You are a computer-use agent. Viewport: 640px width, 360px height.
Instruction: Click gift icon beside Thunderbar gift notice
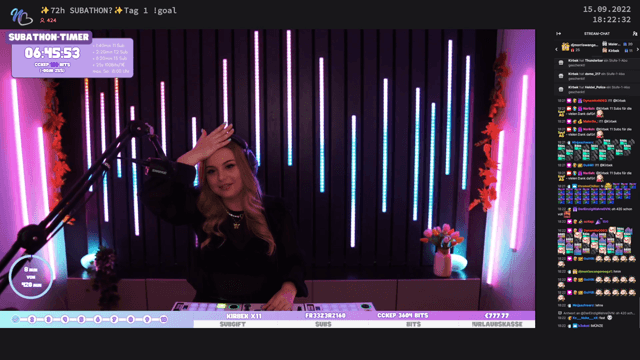(x=561, y=63)
